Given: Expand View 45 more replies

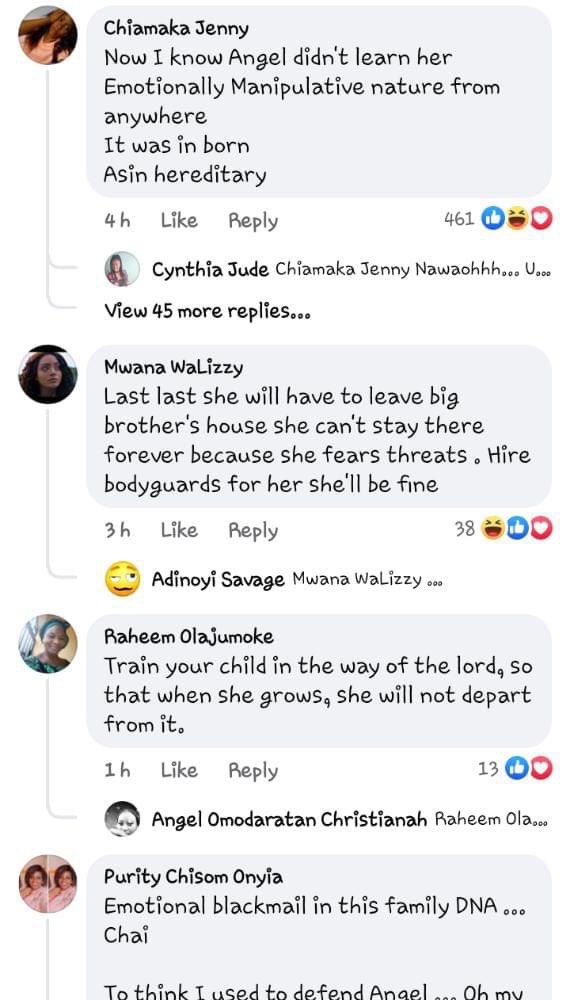Looking at the screenshot, I should pos(207,312).
